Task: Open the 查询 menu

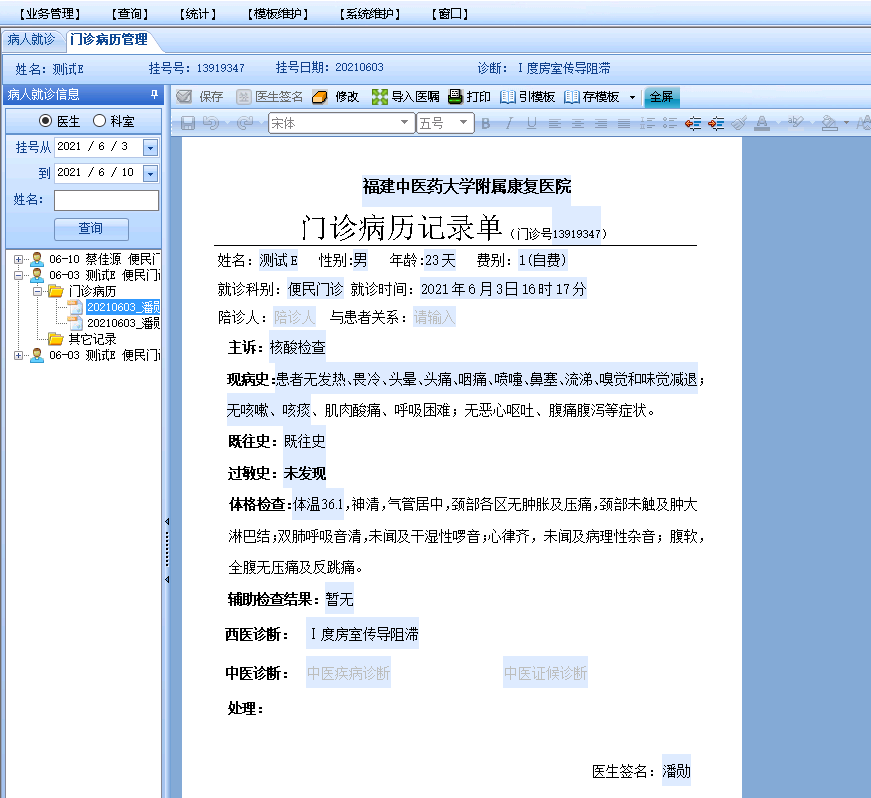Action: pyautogui.click(x=130, y=14)
